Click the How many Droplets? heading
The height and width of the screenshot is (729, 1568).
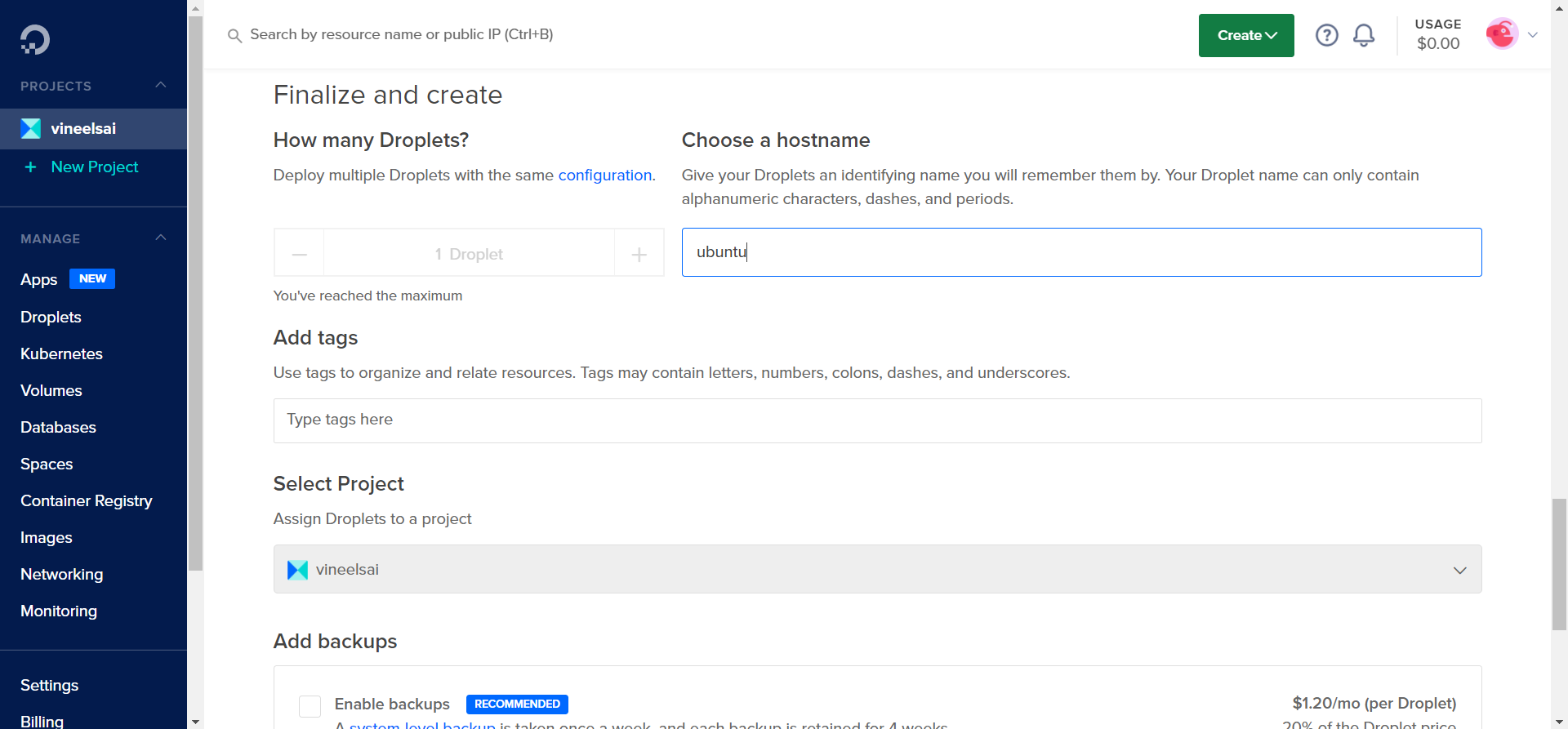(371, 140)
